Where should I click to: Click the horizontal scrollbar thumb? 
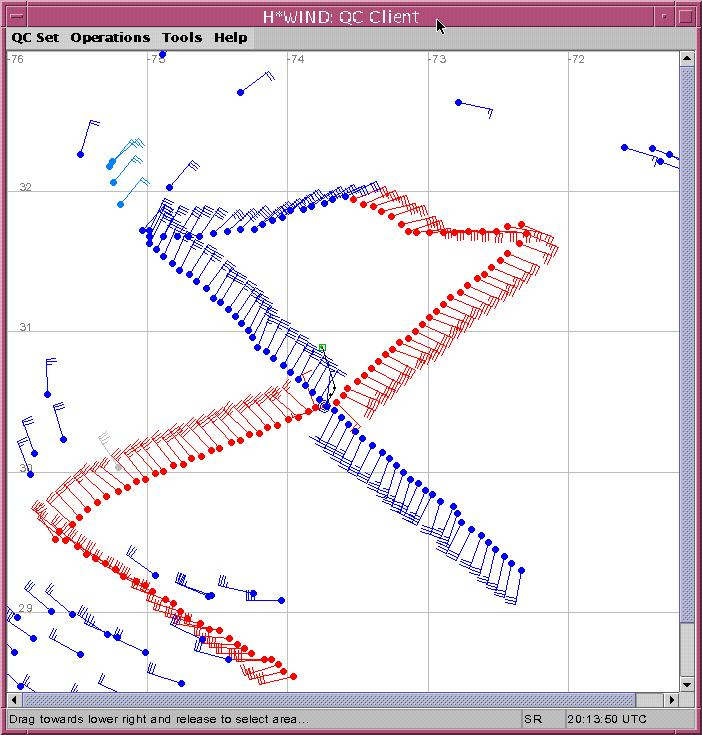pyautogui.click(x=330, y=700)
